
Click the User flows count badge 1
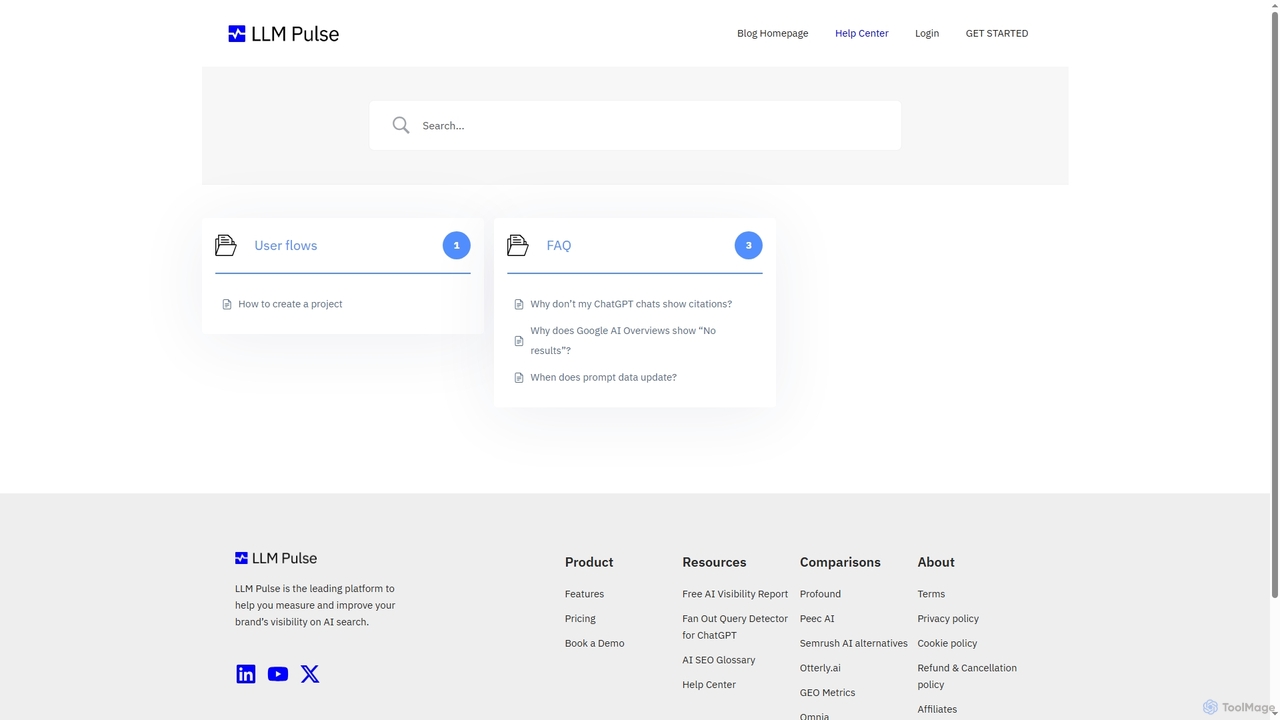457,245
